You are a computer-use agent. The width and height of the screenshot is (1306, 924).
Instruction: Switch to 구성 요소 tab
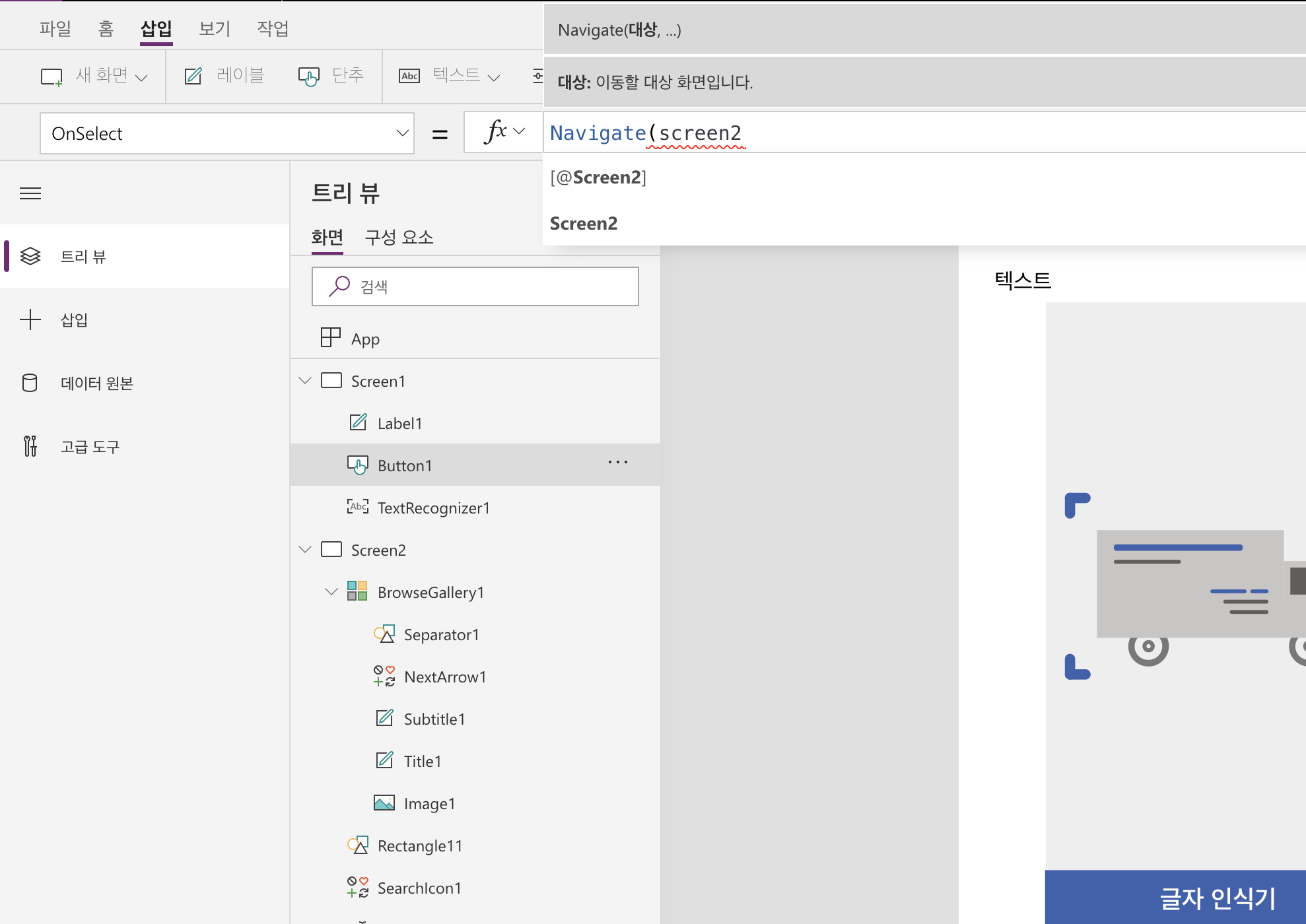(399, 237)
